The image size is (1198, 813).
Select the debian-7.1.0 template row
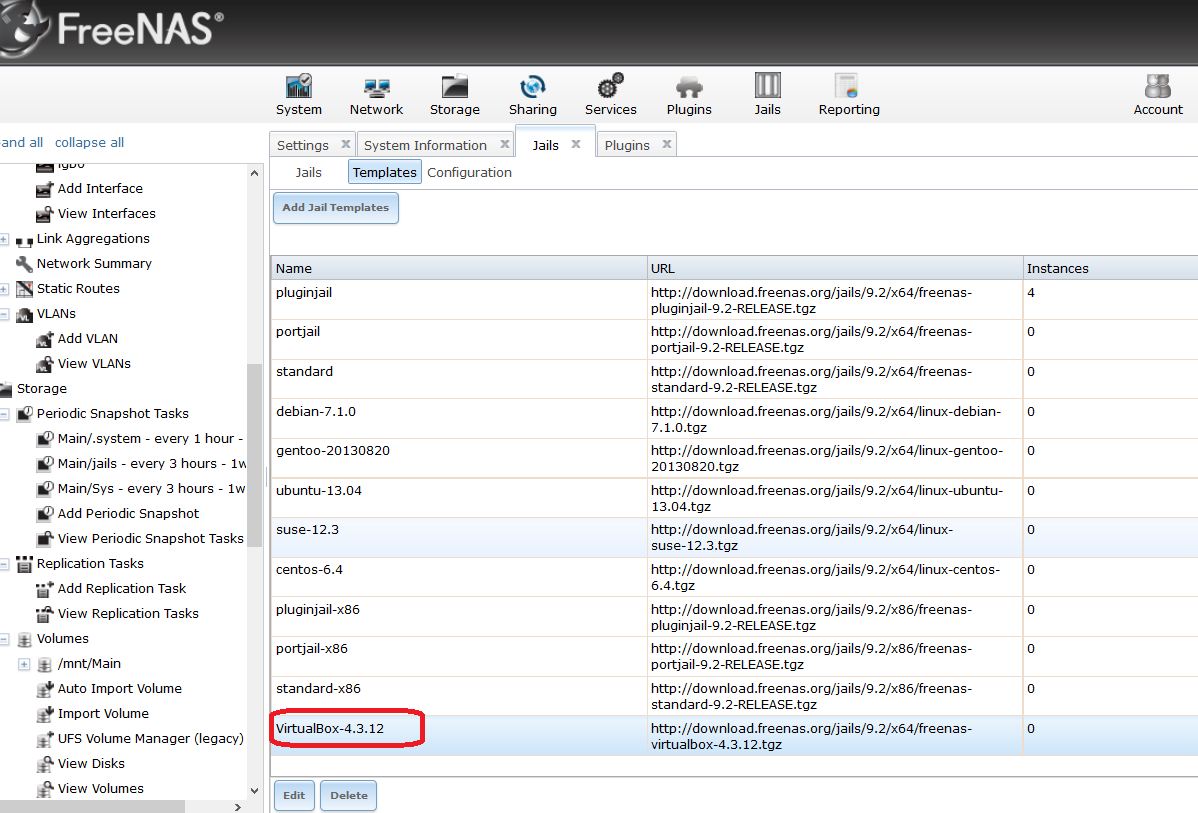734,419
